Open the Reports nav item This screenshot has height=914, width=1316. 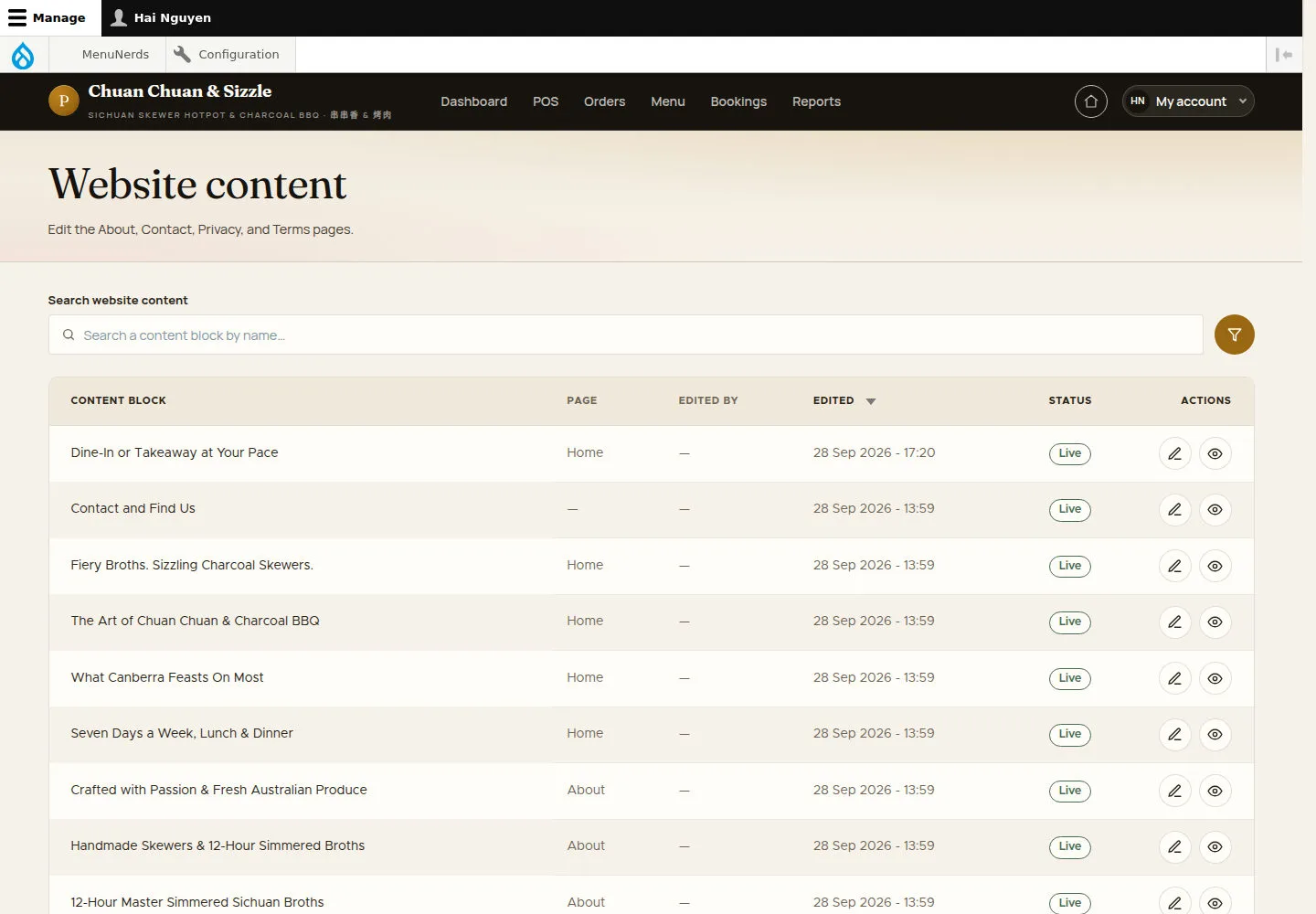point(816,101)
